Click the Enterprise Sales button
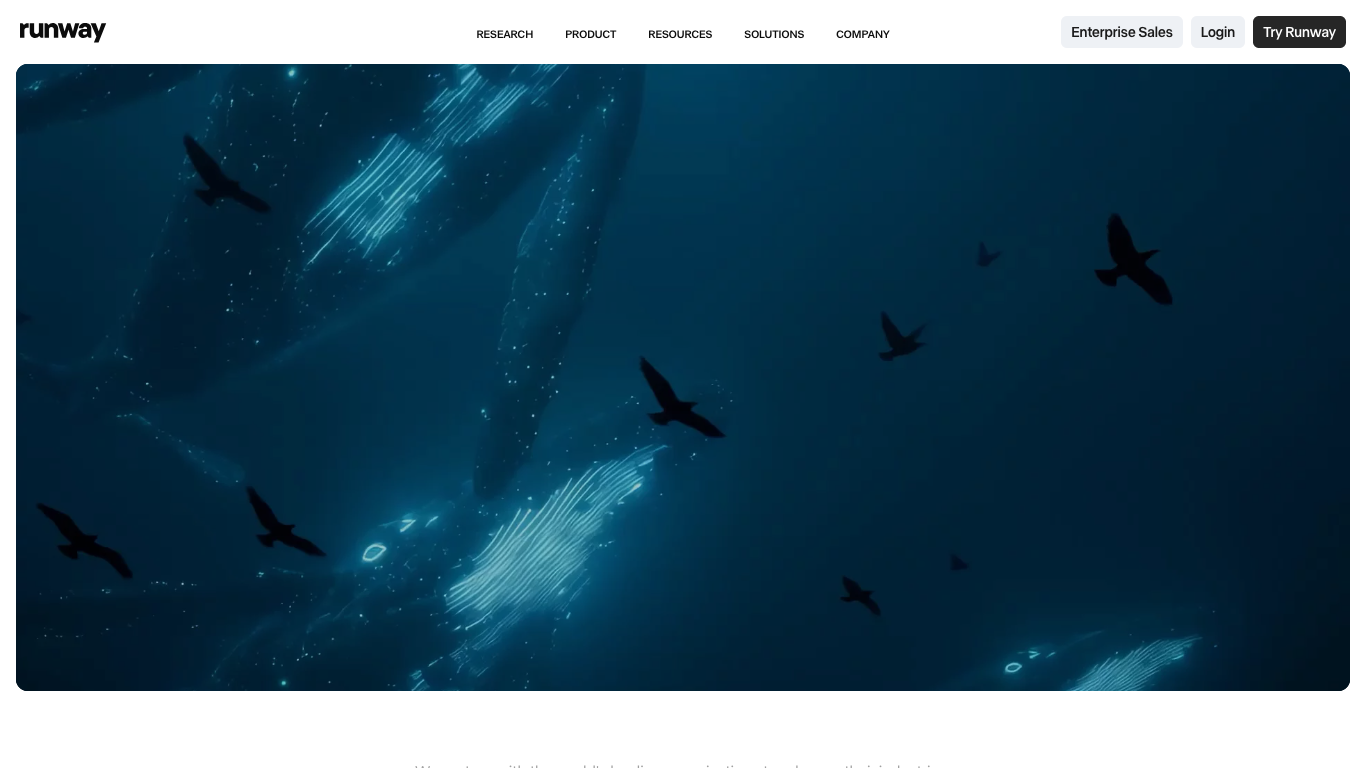This screenshot has height=768, width=1366. point(1121,32)
